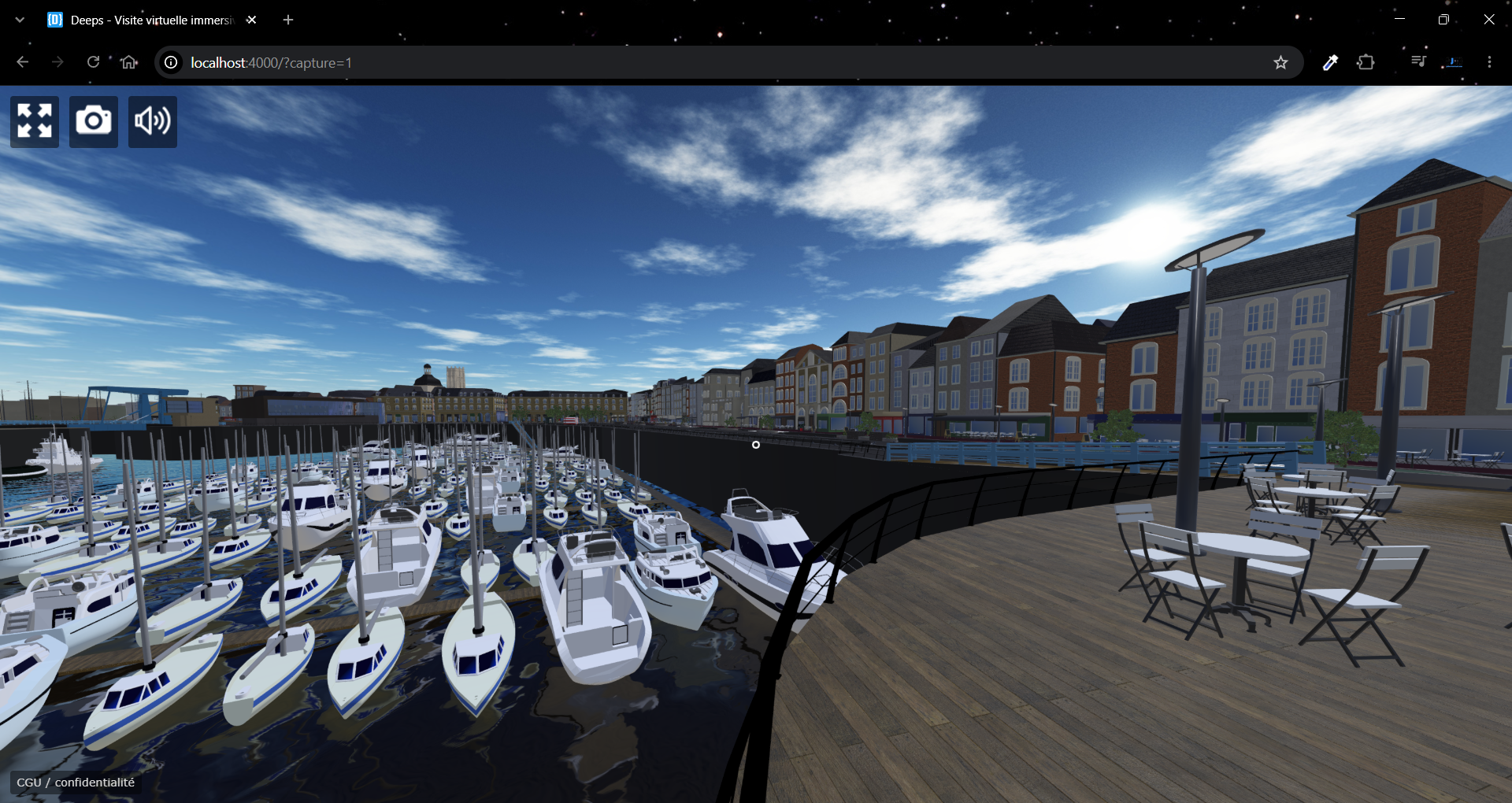Enter fullscreen mode in the virtual tour
Screen dimensions: 1512x803
click(x=35, y=122)
